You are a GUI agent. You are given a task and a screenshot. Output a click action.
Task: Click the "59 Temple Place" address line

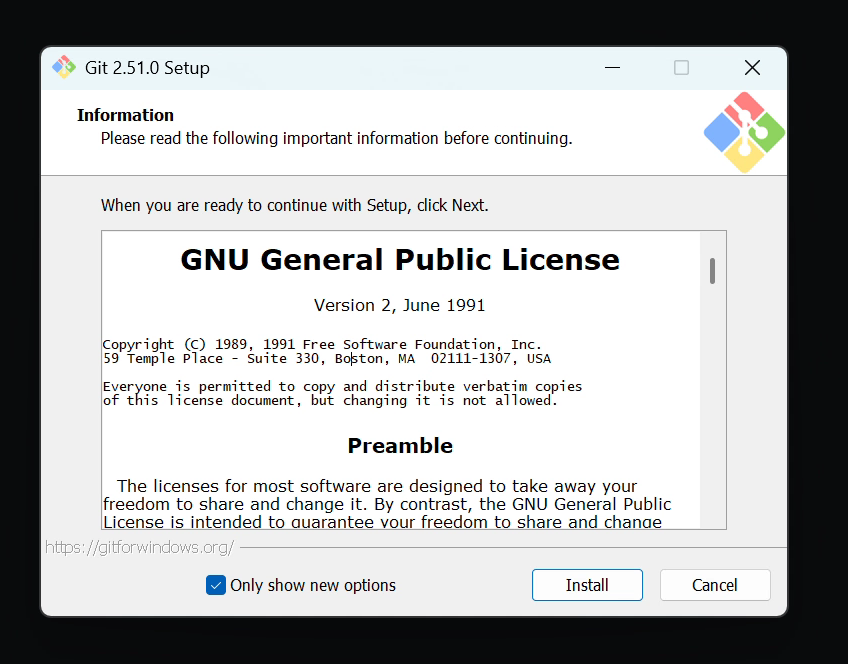326,358
